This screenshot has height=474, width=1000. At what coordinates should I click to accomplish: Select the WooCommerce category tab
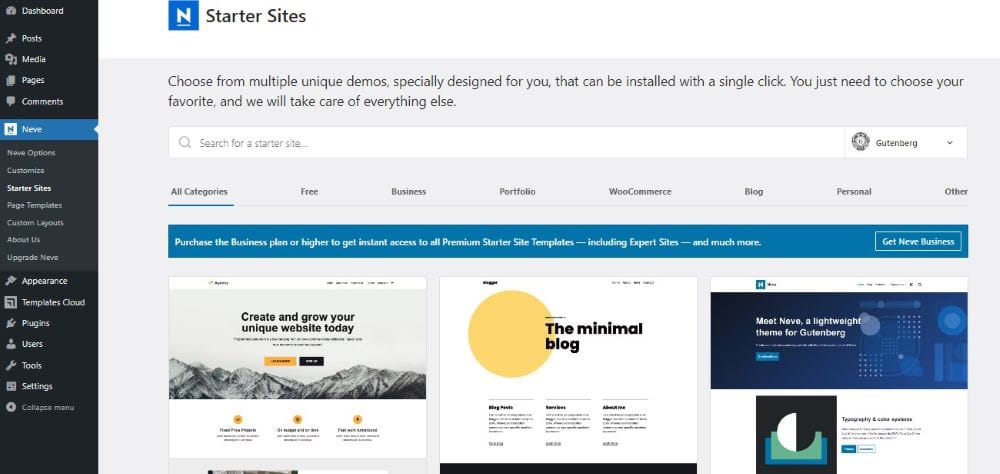640,191
